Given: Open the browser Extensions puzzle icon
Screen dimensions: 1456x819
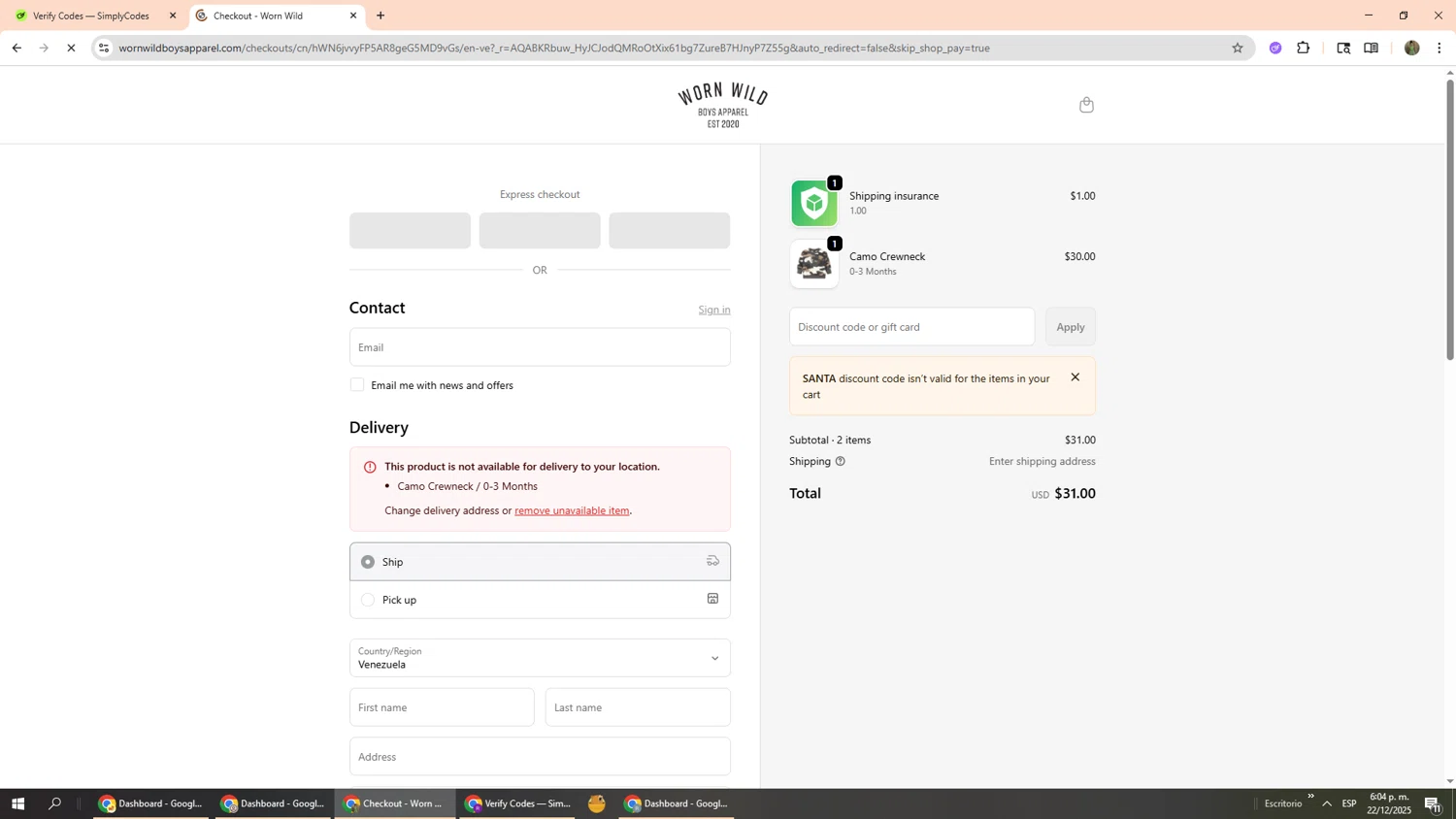Looking at the screenshot, I should pos(1303,48).
